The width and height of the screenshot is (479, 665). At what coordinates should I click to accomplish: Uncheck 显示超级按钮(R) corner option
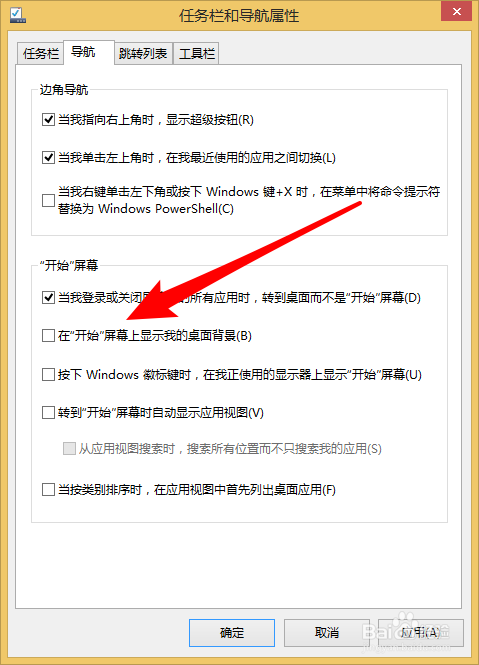coord(48,120)
